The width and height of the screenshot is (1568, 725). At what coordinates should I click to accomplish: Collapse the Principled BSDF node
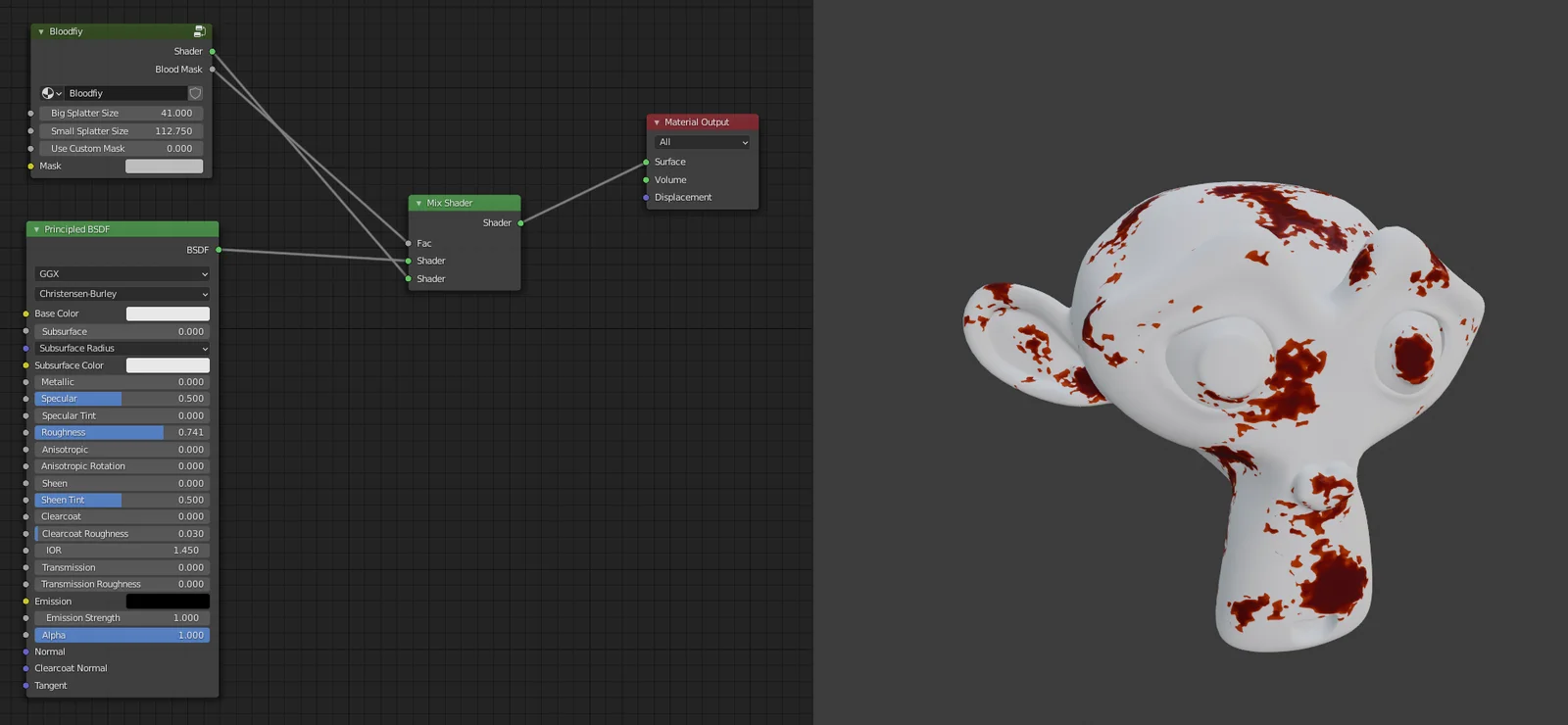[x=36, y=229]
